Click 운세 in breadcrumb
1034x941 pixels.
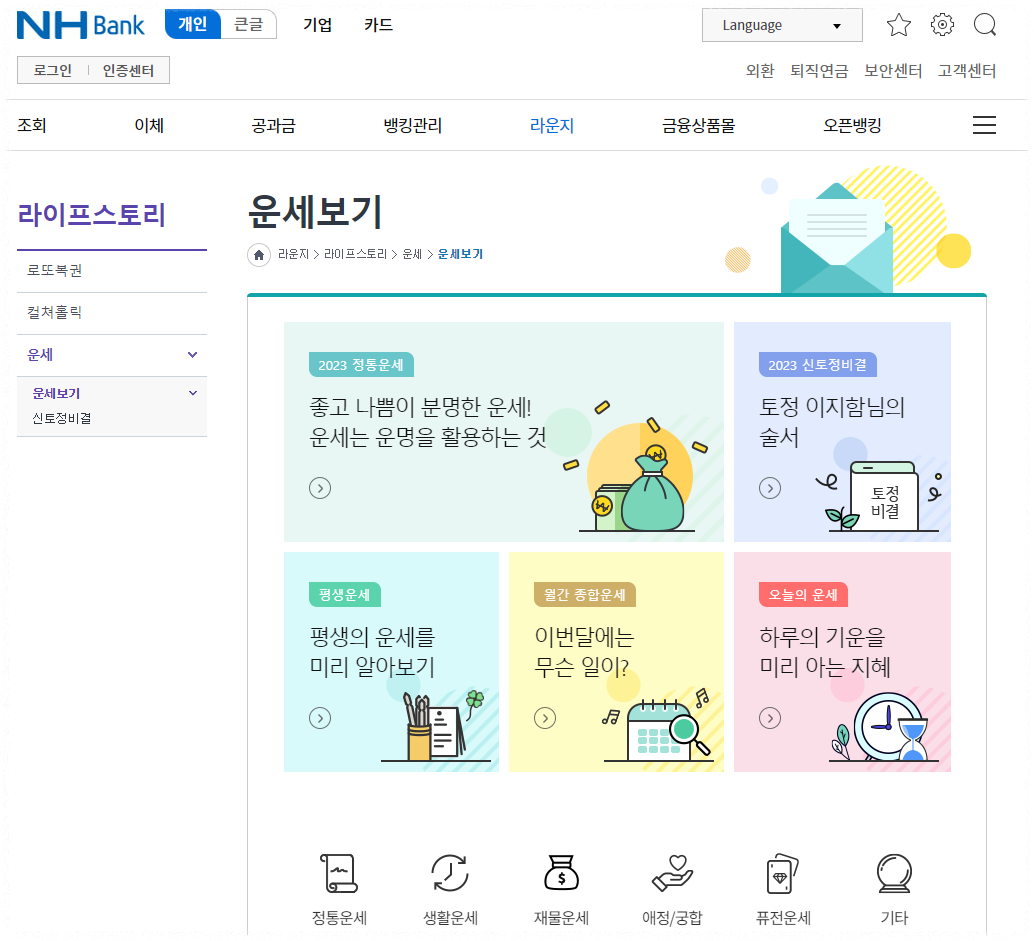[x=412, y=255]
